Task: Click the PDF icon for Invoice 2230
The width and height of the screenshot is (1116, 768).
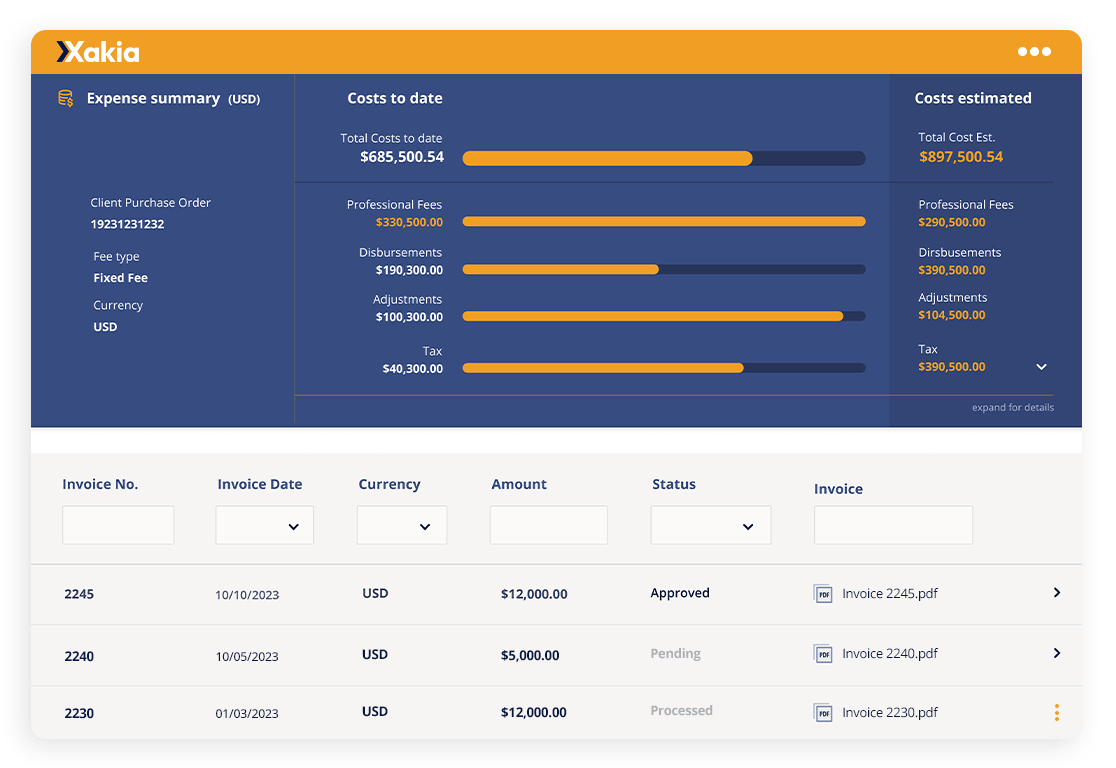Action: tap(822, 712)
